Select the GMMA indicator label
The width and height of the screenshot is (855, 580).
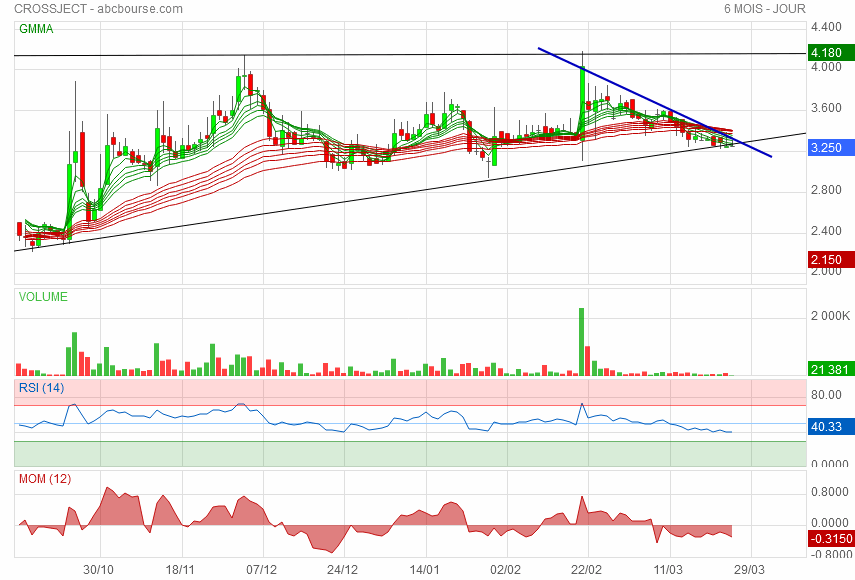click(36, 29)
